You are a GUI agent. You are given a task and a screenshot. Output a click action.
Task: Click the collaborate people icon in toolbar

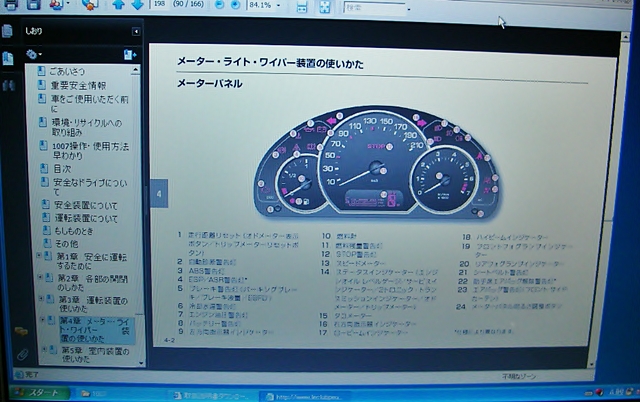pos(56,4)
